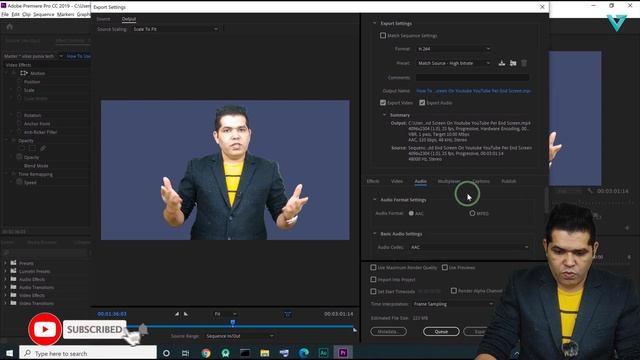Collapse the Export Settings section
The height and width of the screenshot is (360, 640).
tap(374, 23)
